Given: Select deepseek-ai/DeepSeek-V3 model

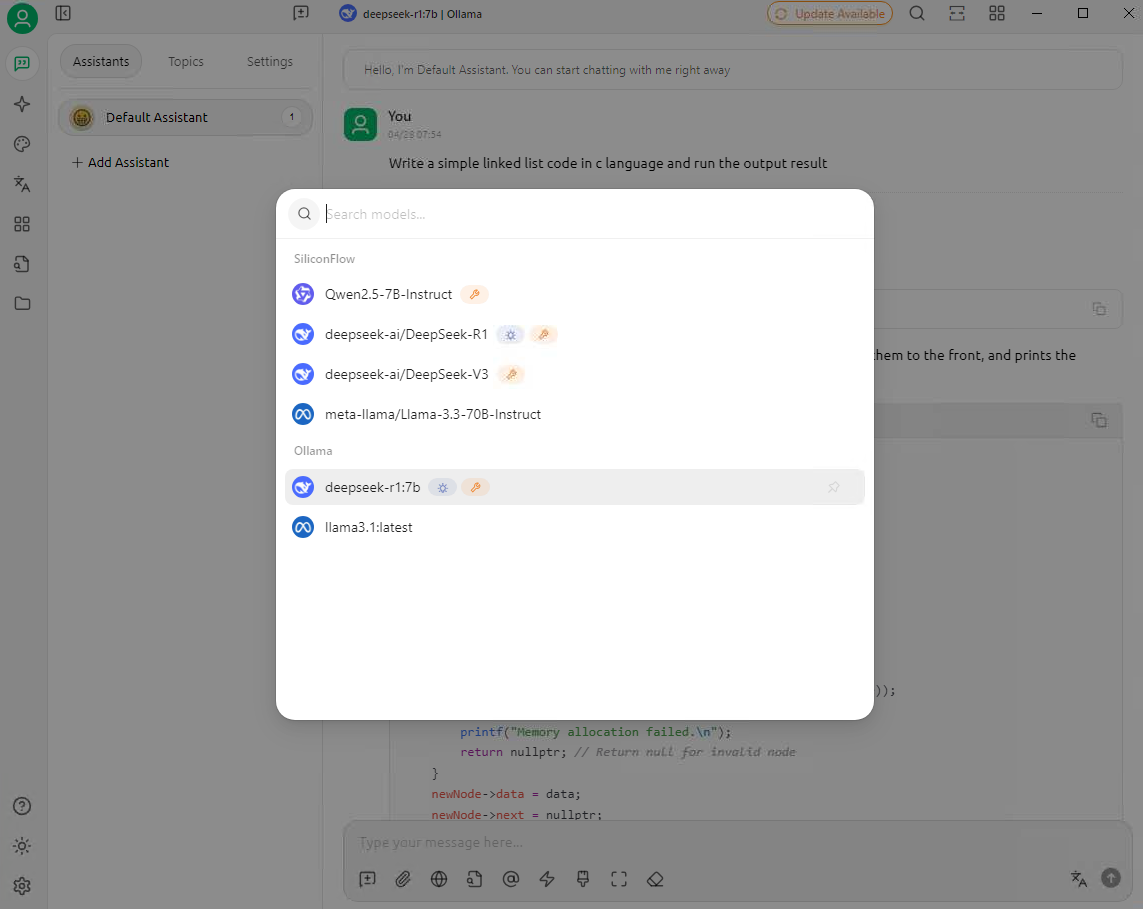Looking at the screenshot, I should 574,375.
